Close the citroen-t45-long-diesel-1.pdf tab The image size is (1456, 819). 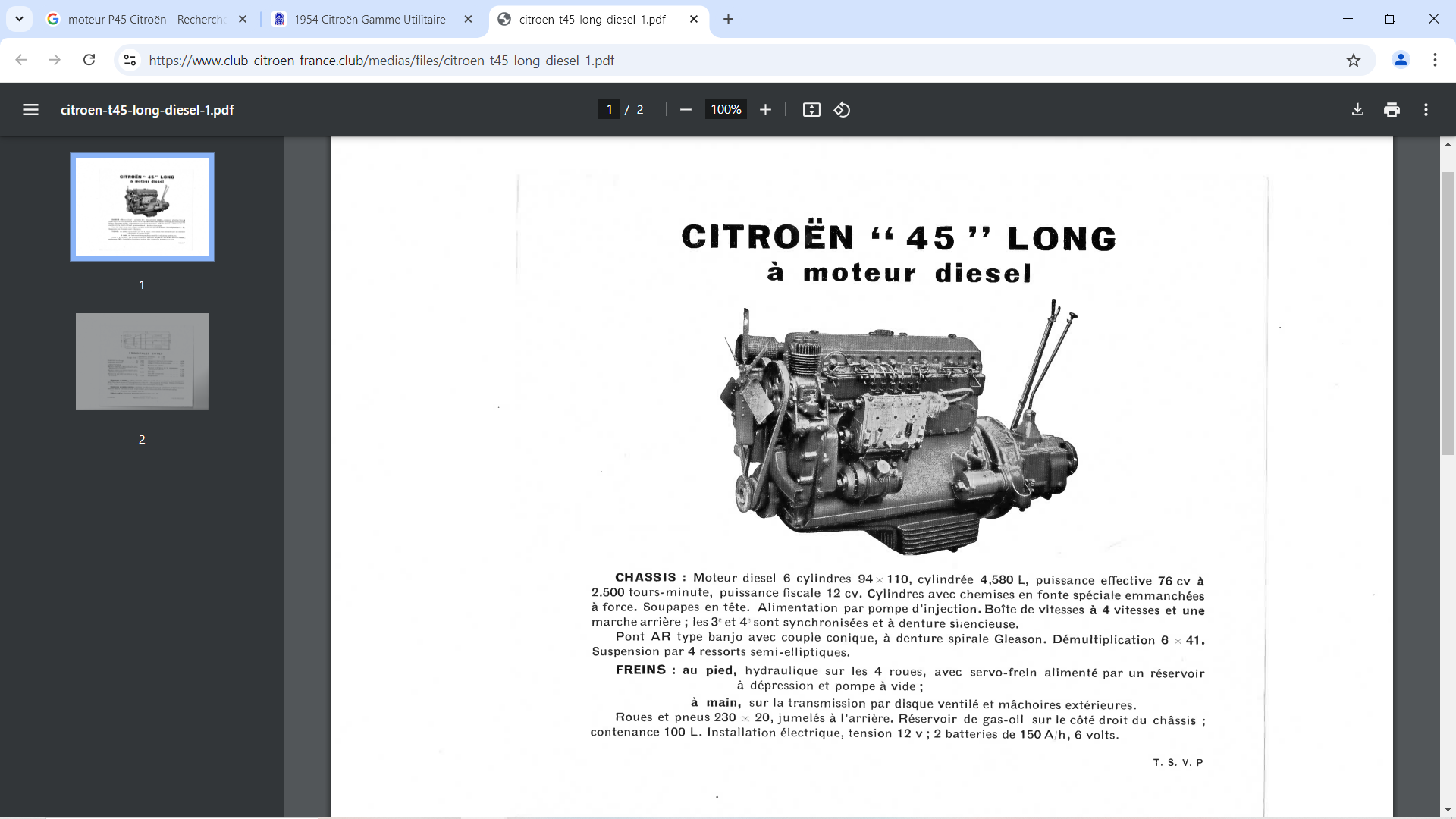pyautogui.click(x=693, y=19)
